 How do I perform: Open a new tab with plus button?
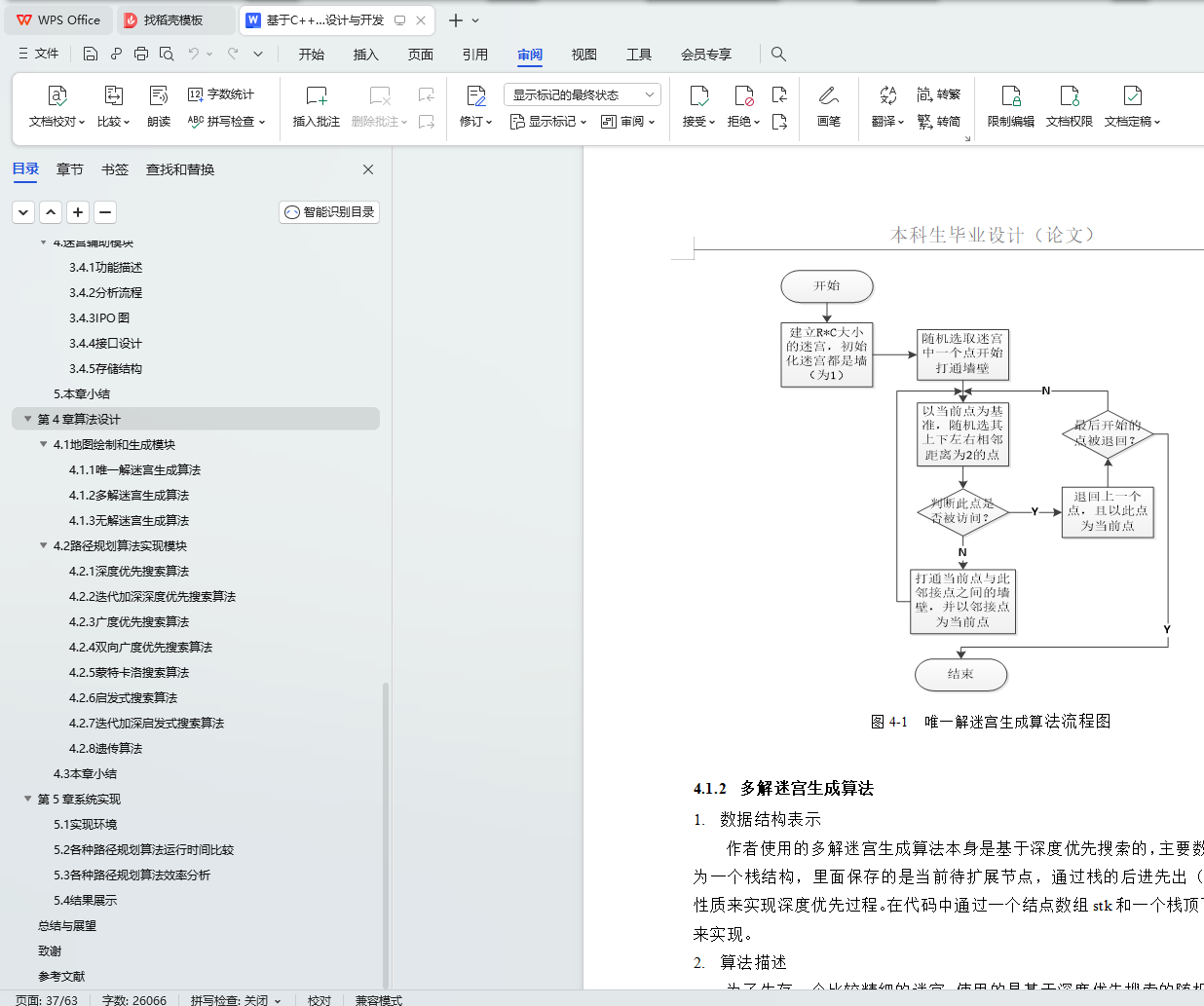[x=456, y=19]
